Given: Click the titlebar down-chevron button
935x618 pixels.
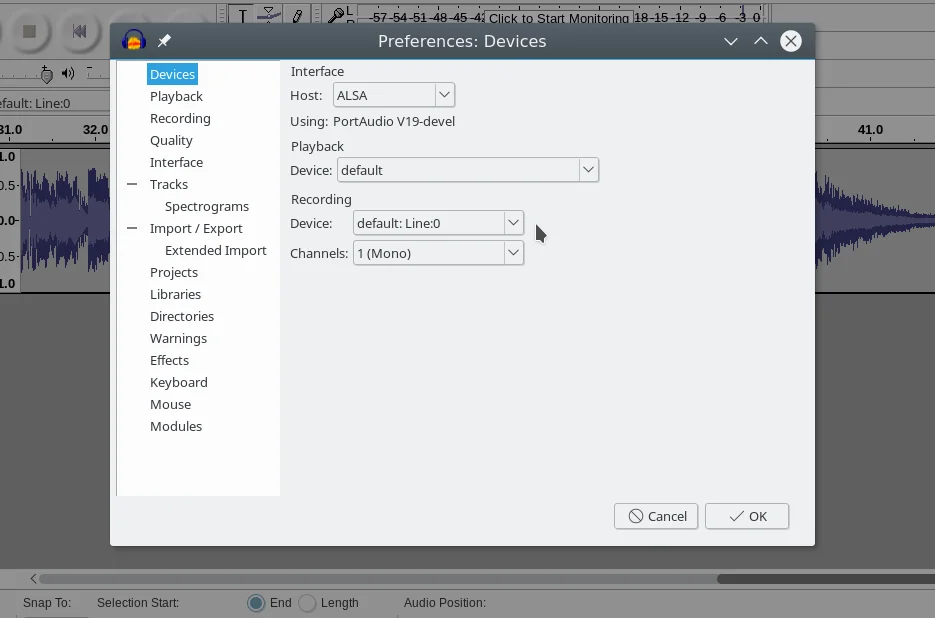Looking at the screenshot, I should [730, 41].
